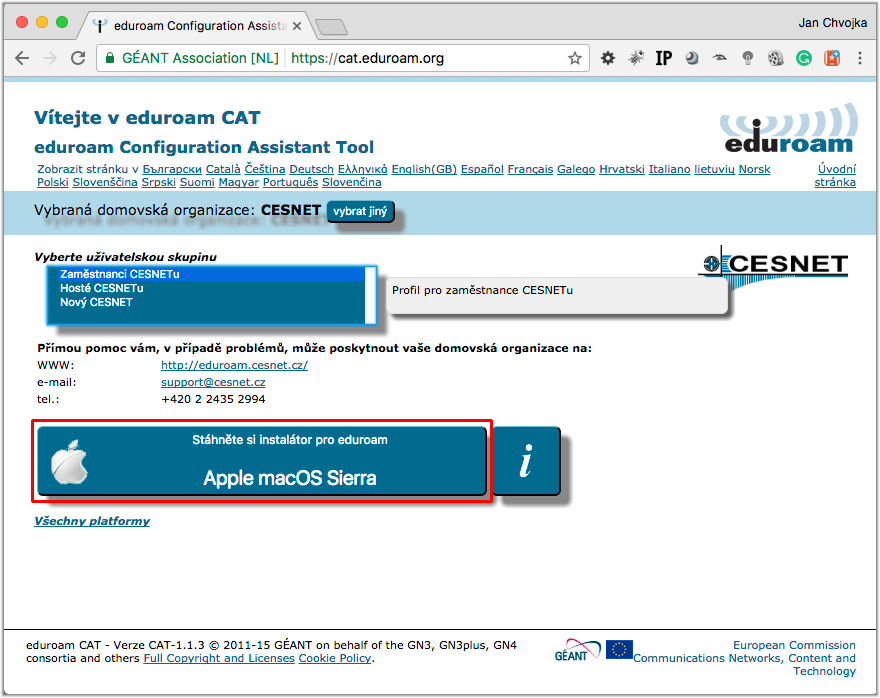This screenshot has height=698, width=880.
Task: Select Hosté CESNETu user group
Action: click(212, 288)
